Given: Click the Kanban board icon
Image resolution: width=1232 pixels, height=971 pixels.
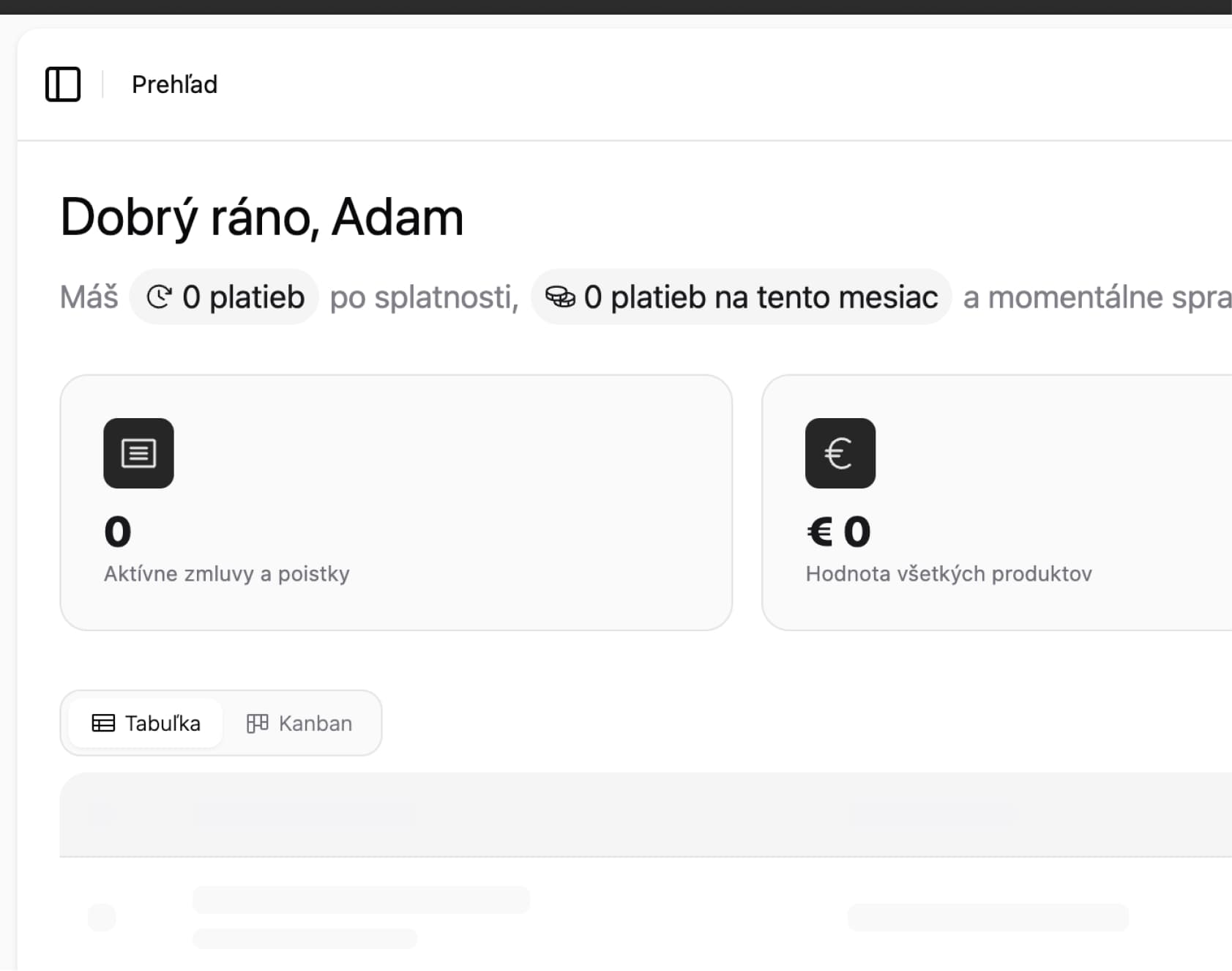Looking at the screenshot, I should coord(256,723).
